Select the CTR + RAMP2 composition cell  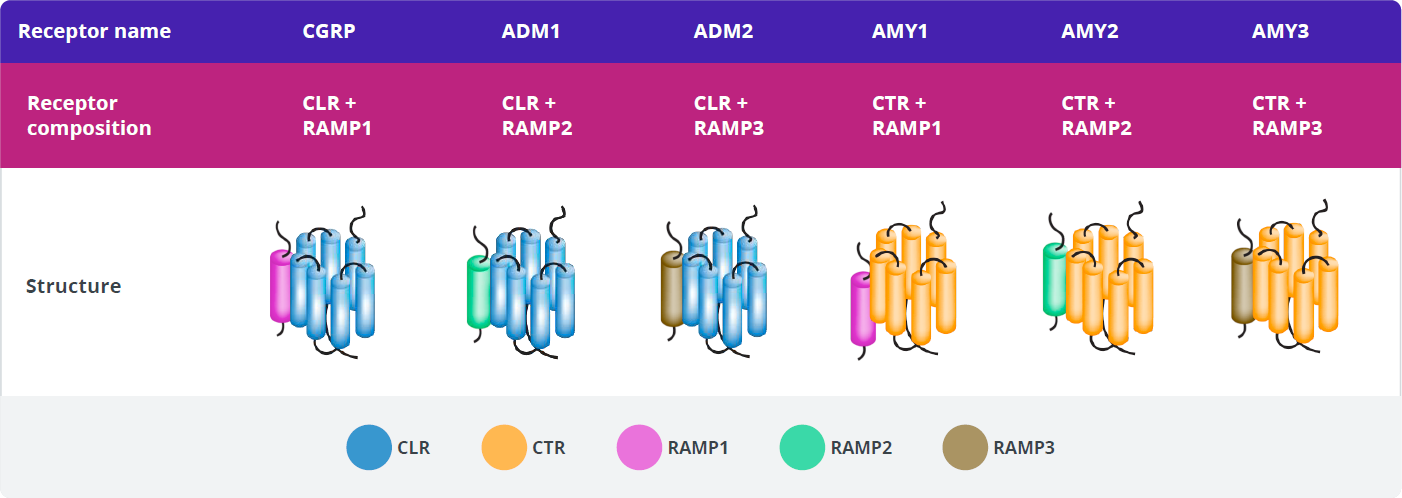(1097, 116)
